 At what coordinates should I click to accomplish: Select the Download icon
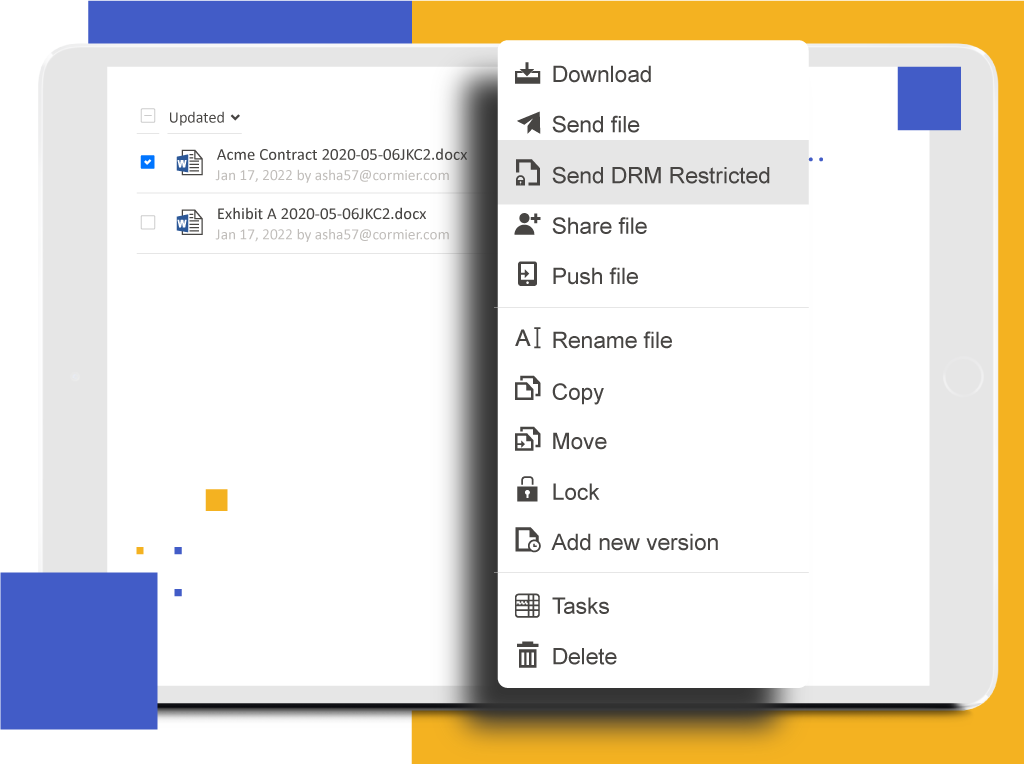[528, 73]
